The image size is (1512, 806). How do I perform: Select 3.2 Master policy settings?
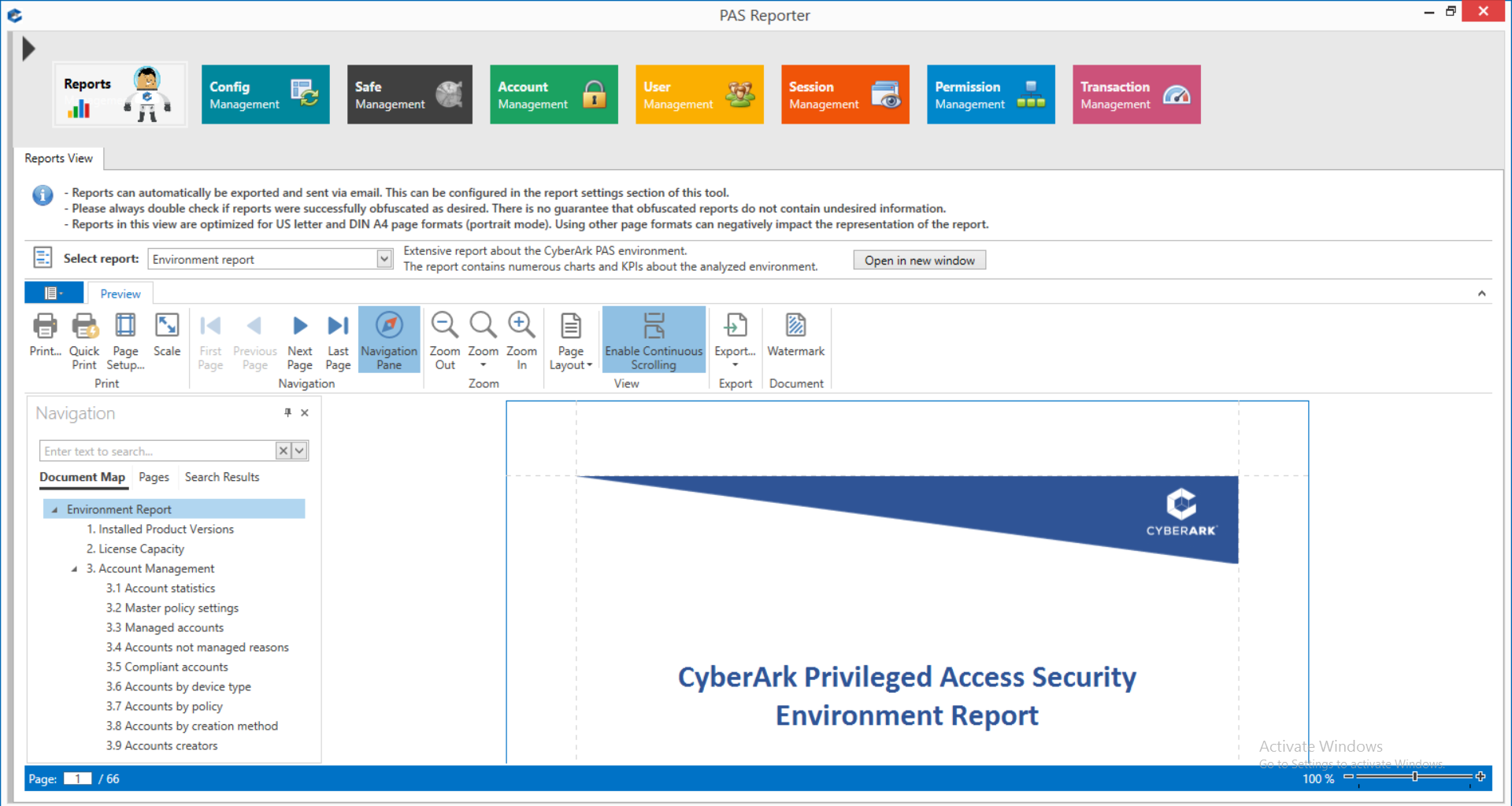coord(172,608)
